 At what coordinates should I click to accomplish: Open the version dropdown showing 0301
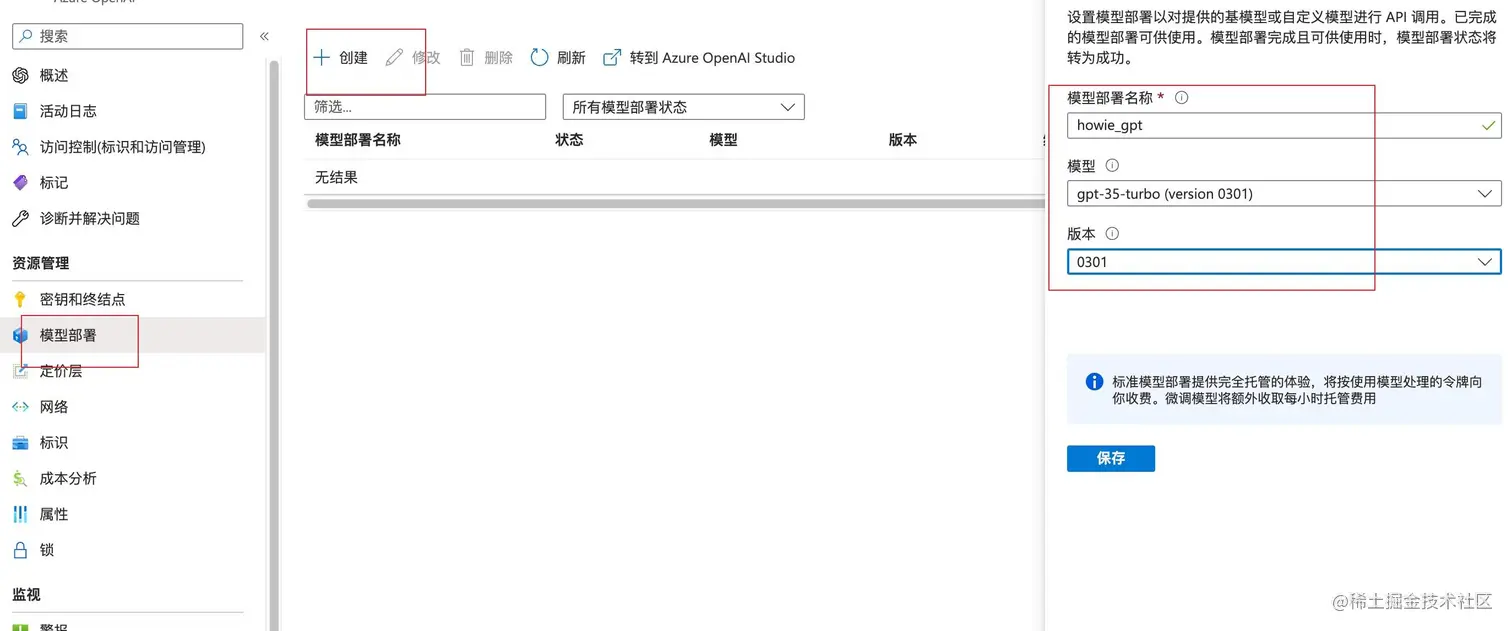tap(1284, 262)
